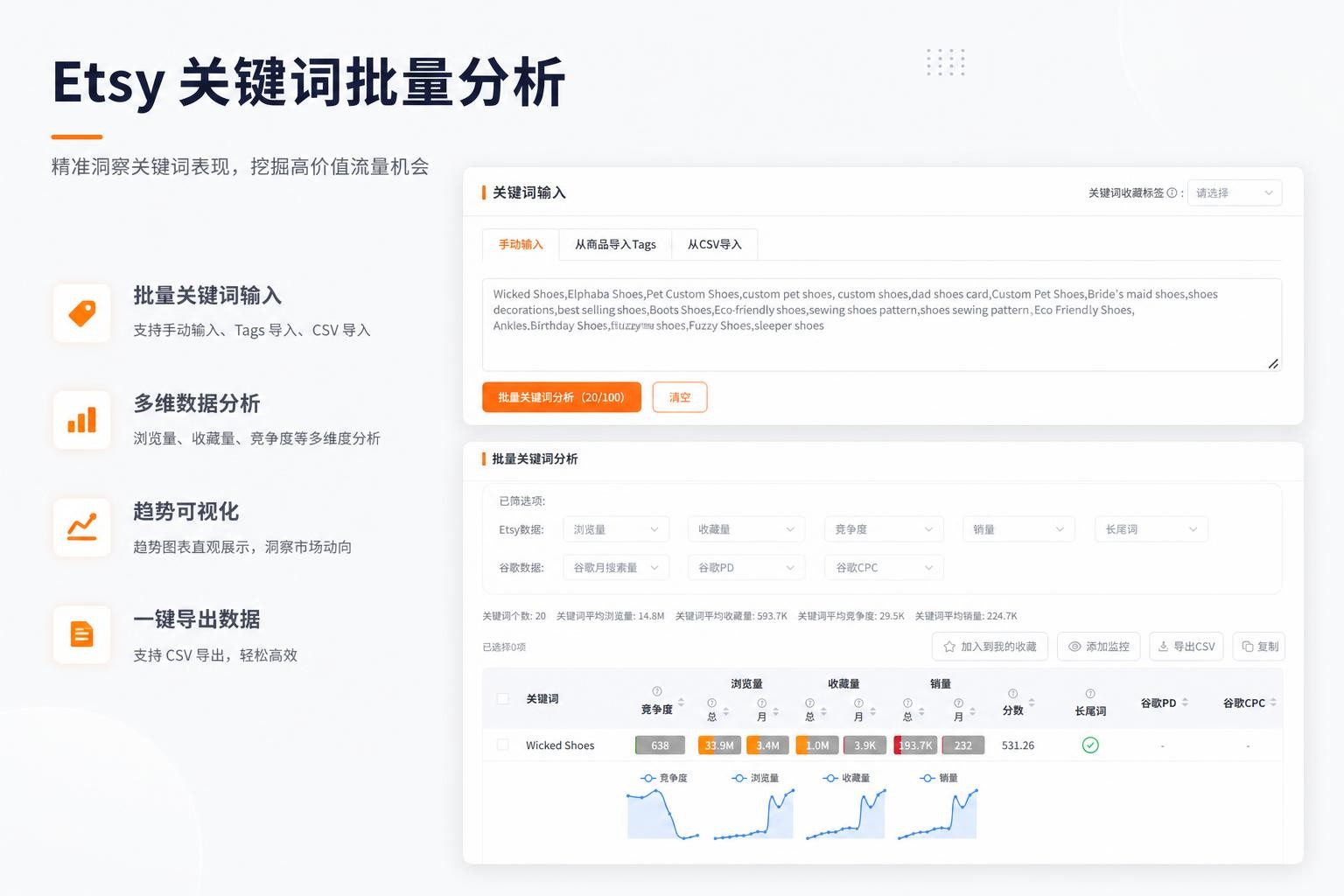1344x896 pixels.
Task: Click the 531.26 score cell
Action: coord(1018,745)
